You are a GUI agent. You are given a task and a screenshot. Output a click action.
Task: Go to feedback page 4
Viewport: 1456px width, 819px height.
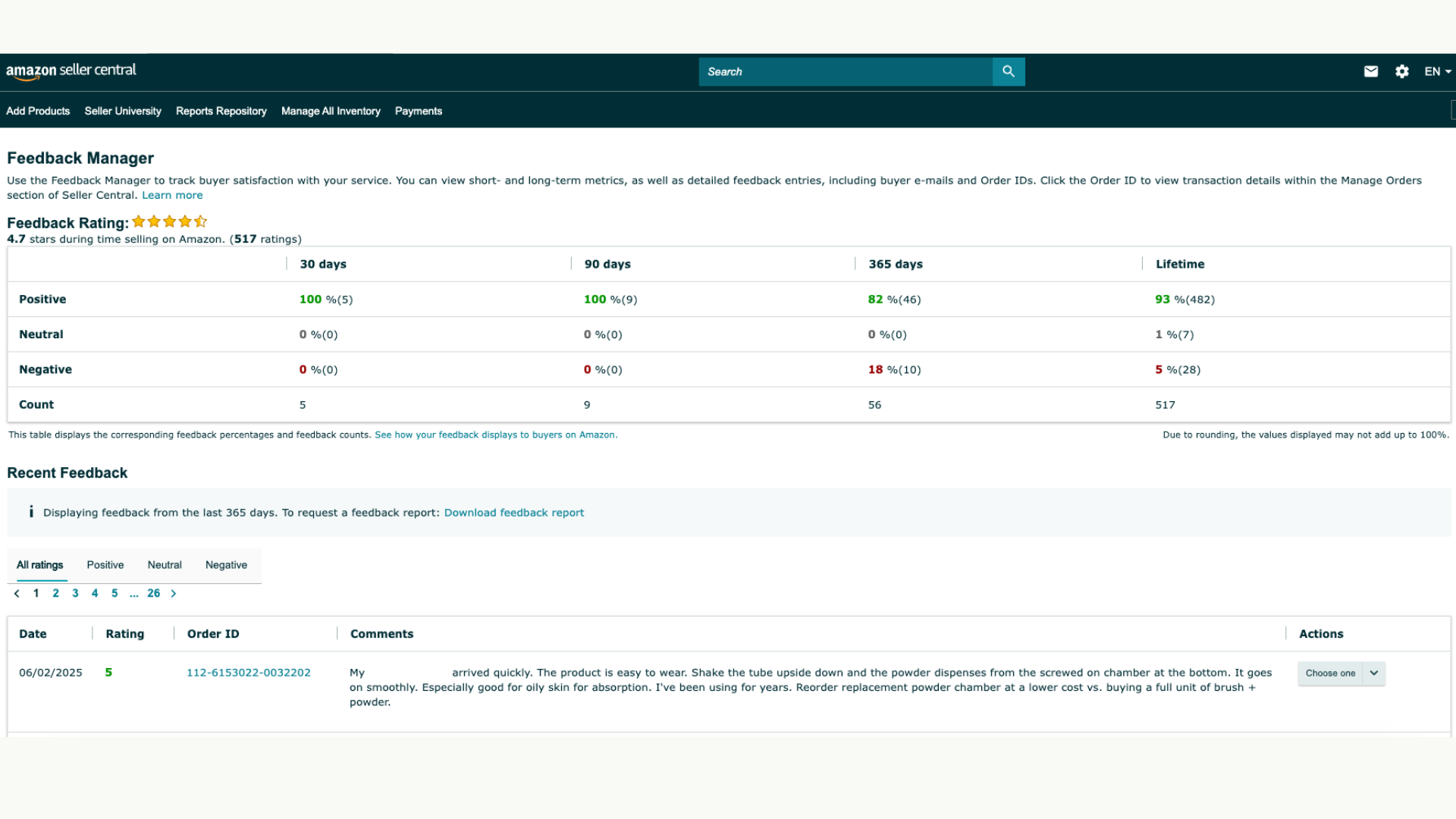pos(95,594)
